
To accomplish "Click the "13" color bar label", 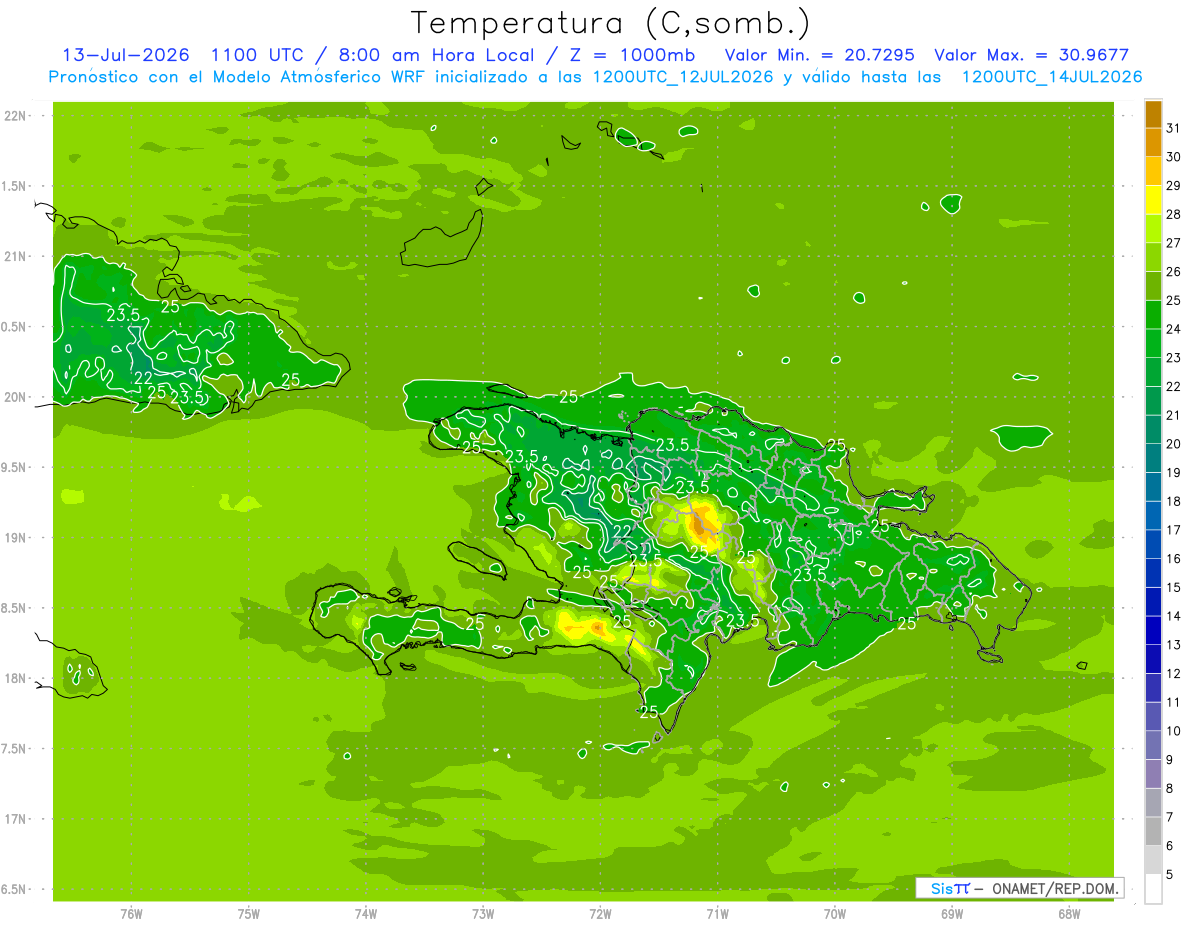I will (1174, 645).
